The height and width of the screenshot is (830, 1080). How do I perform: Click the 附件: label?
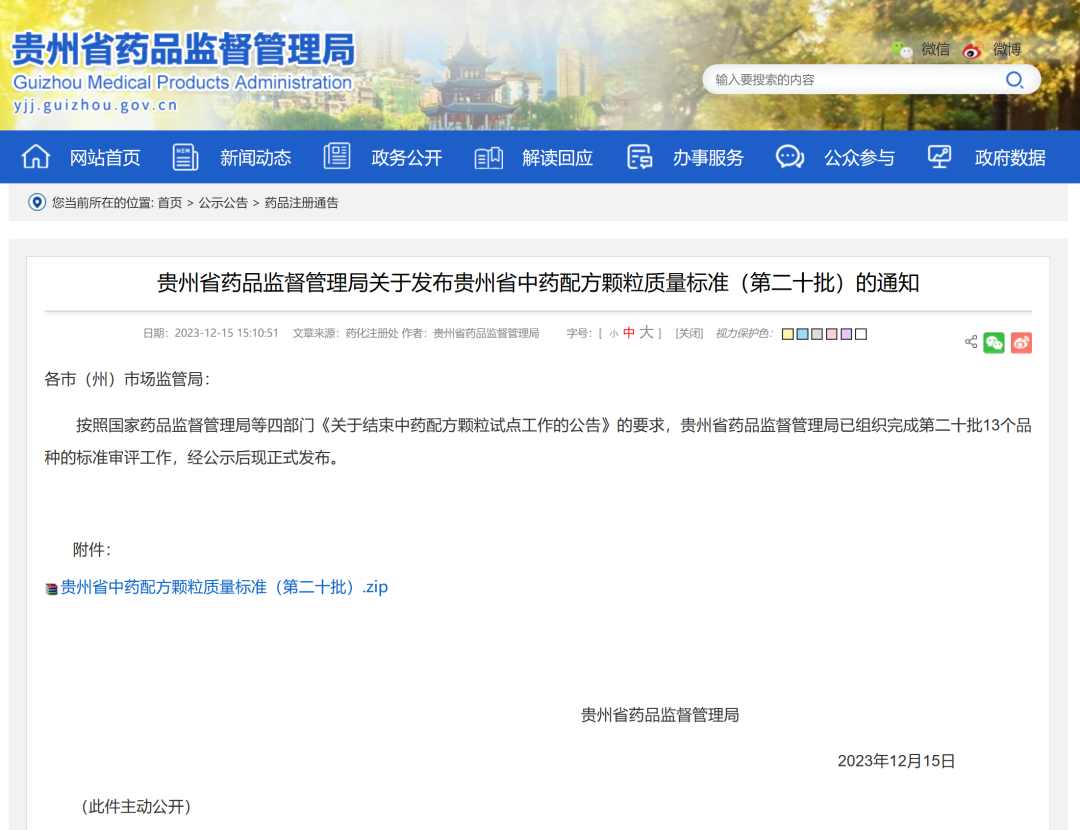click(x=92, y=550)
